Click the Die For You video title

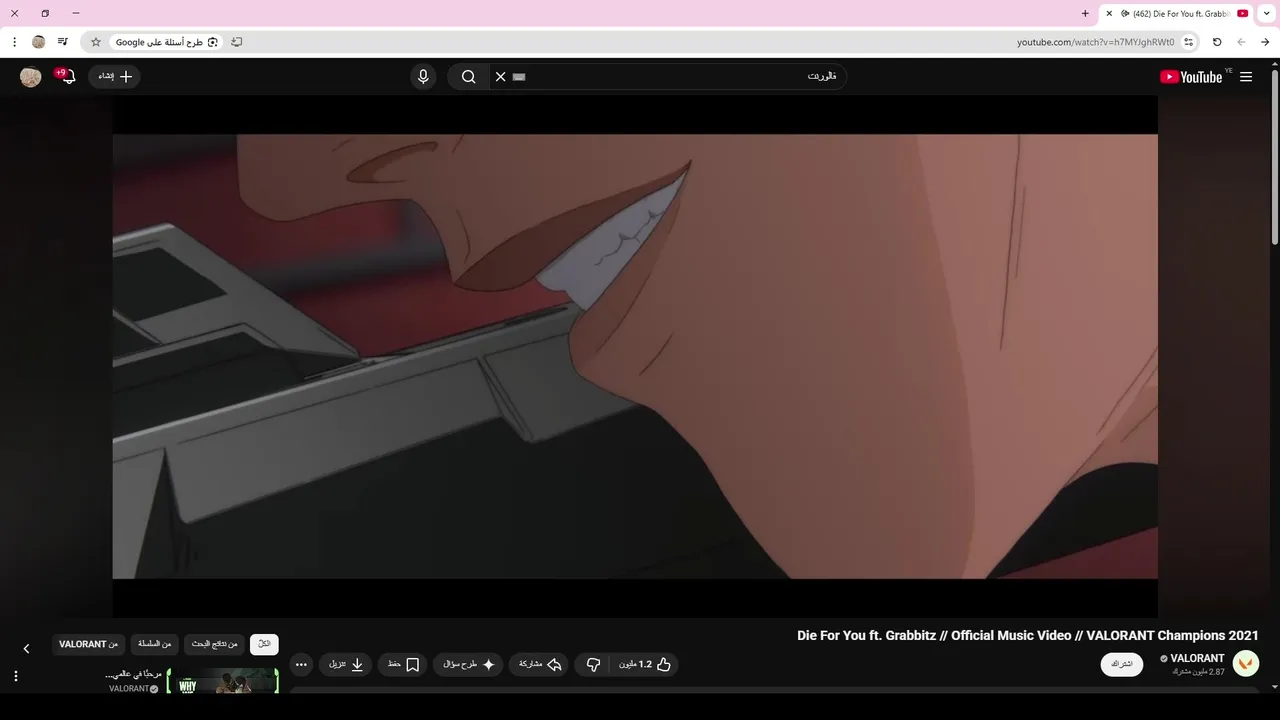1027,635
